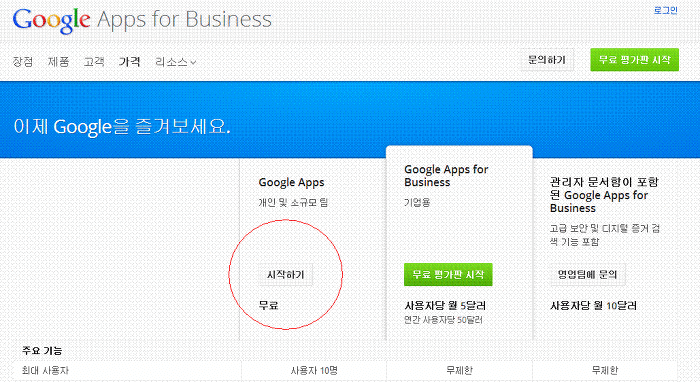Click 시작하기 under Google Apps

click(x=285, y=274)
